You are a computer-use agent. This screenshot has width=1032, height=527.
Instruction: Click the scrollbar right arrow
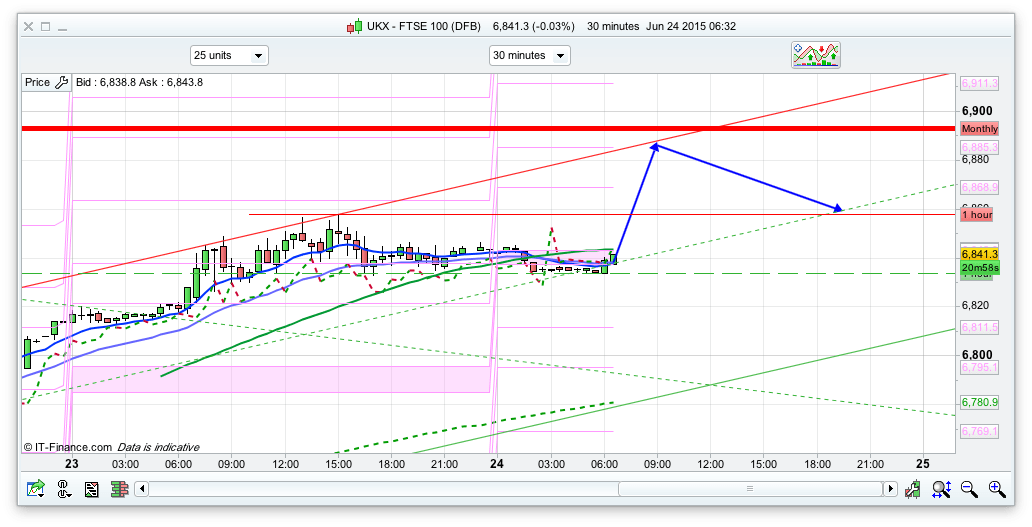coord(889,489)
